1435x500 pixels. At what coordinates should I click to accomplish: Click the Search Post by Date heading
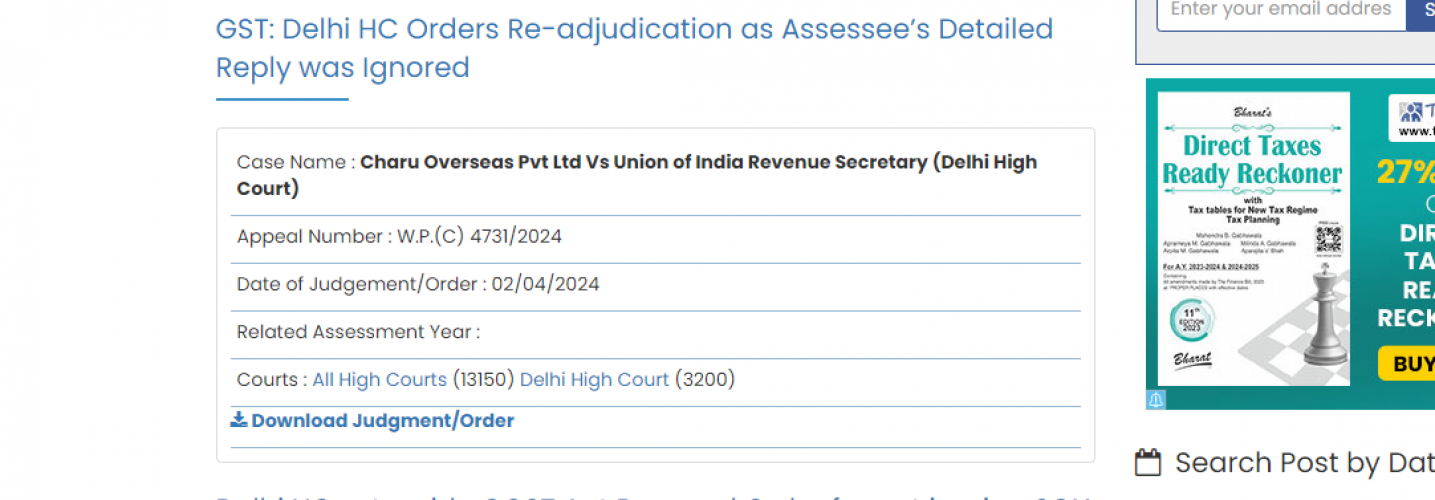click(1304, 463)
